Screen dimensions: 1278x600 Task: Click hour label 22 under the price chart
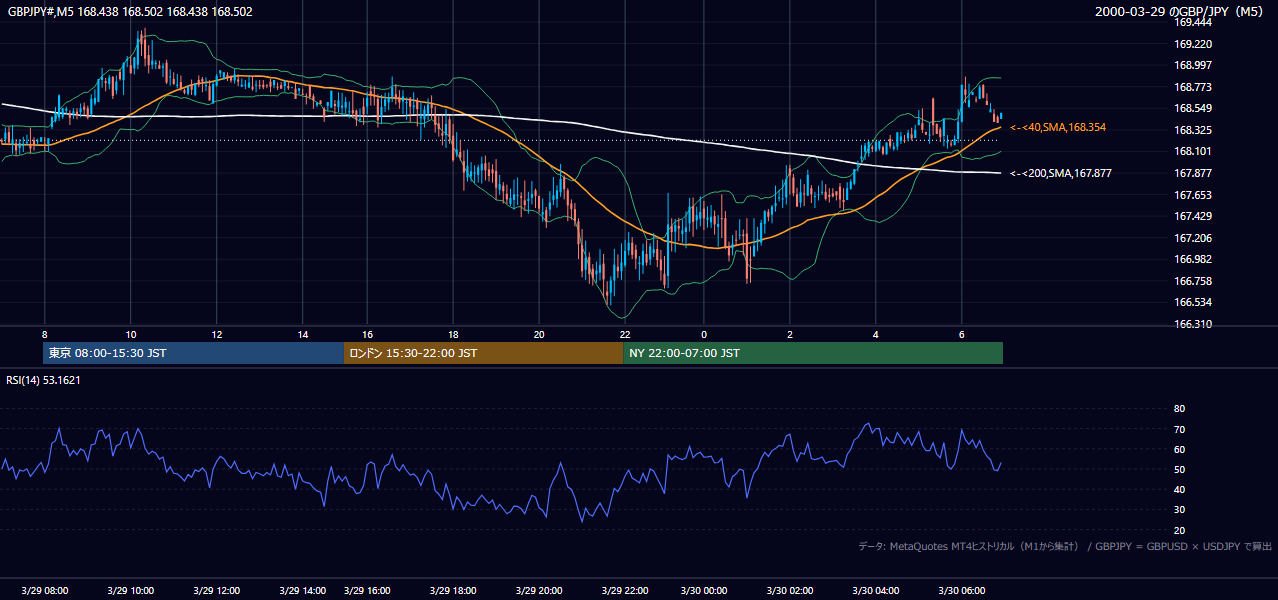tap(624, 334)
